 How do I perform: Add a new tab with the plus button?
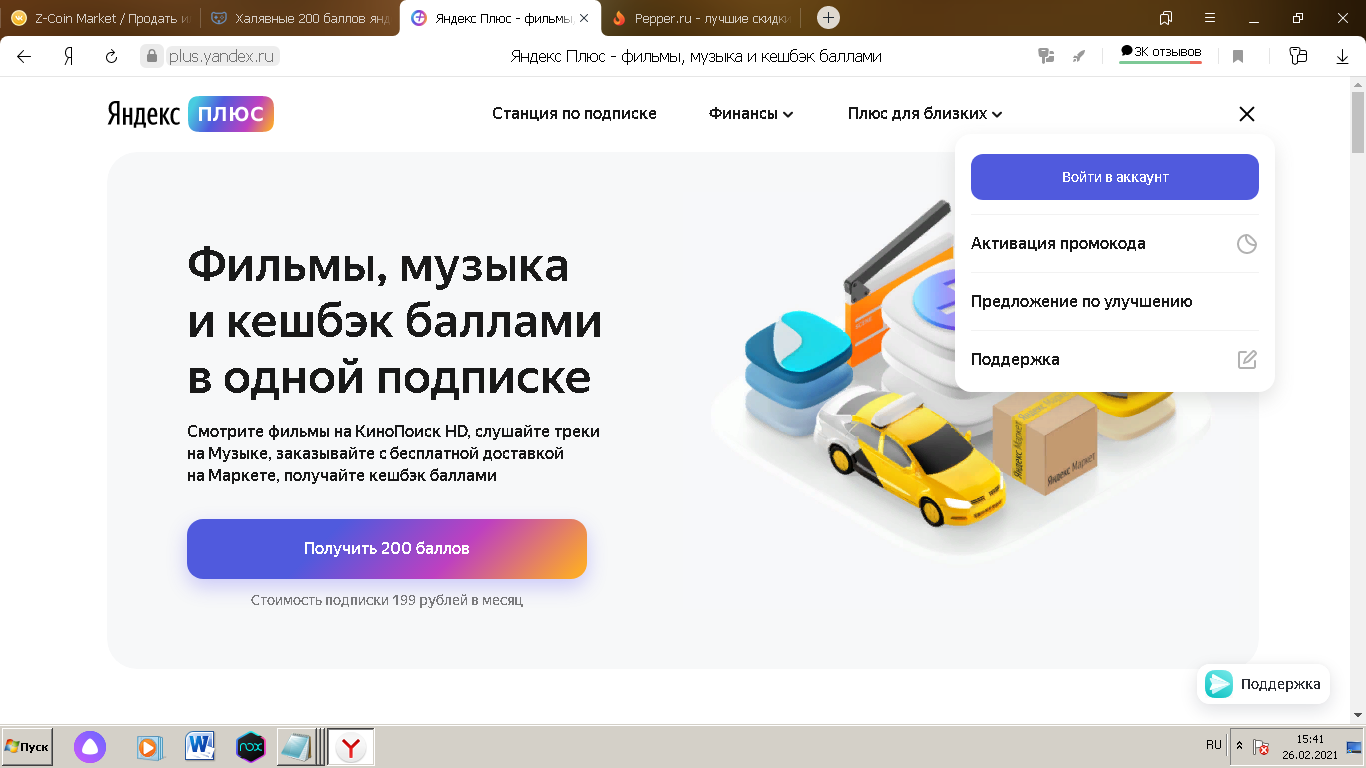point(828,18)
